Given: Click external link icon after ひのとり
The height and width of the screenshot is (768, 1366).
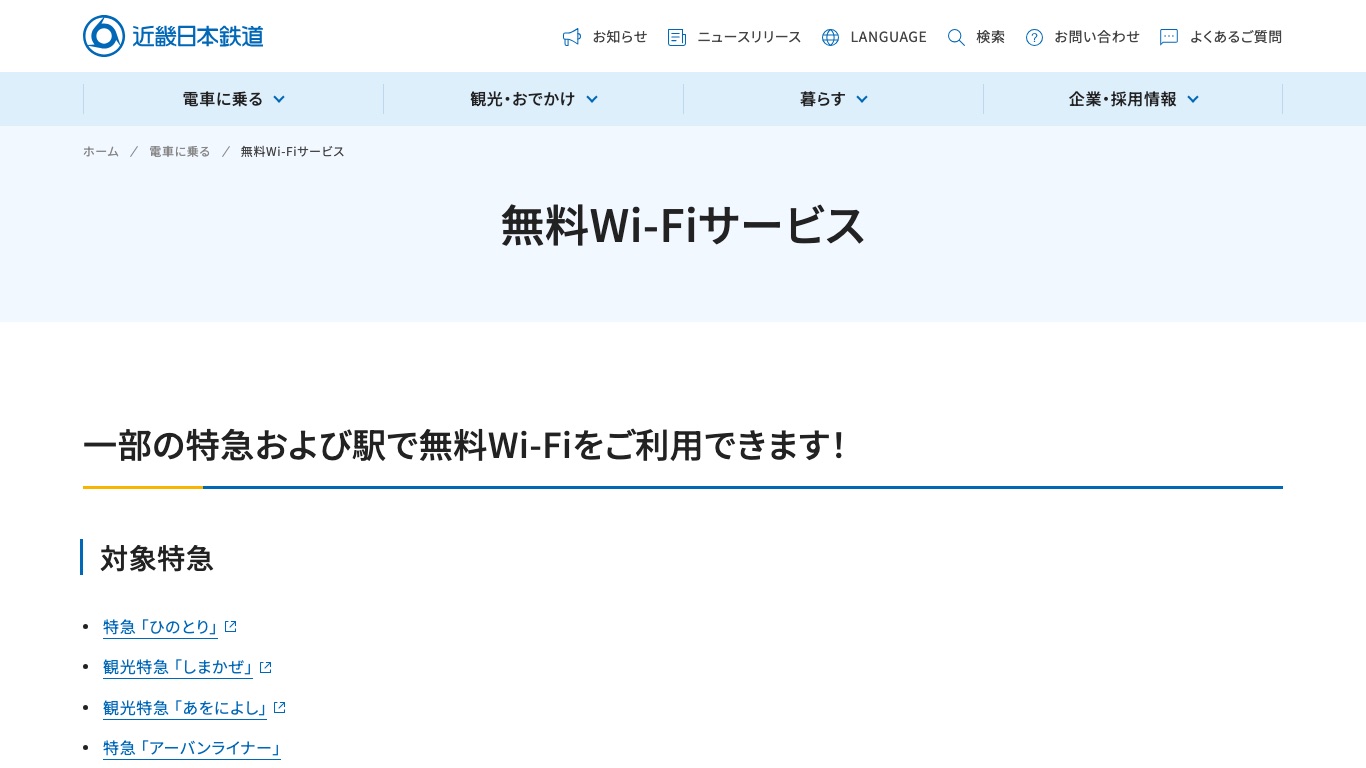Looking at the screenshot, I should 231,626.
